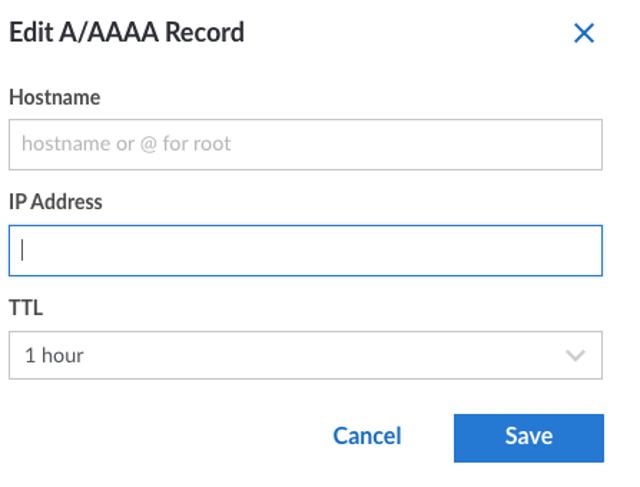This screenshot has height=487, width=640.
Task: Dismiss the dialog using Cancel
Action: coord(367,436)
